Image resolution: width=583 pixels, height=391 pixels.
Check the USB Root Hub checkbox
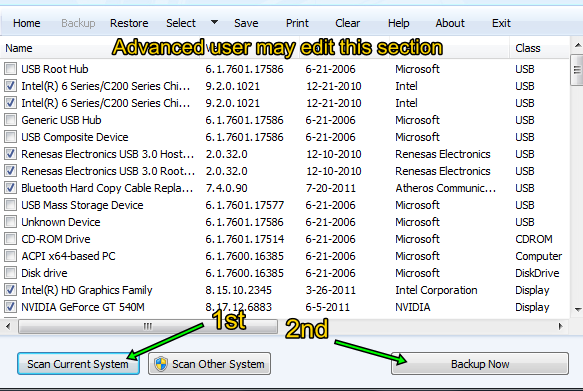tap(10, 69)
